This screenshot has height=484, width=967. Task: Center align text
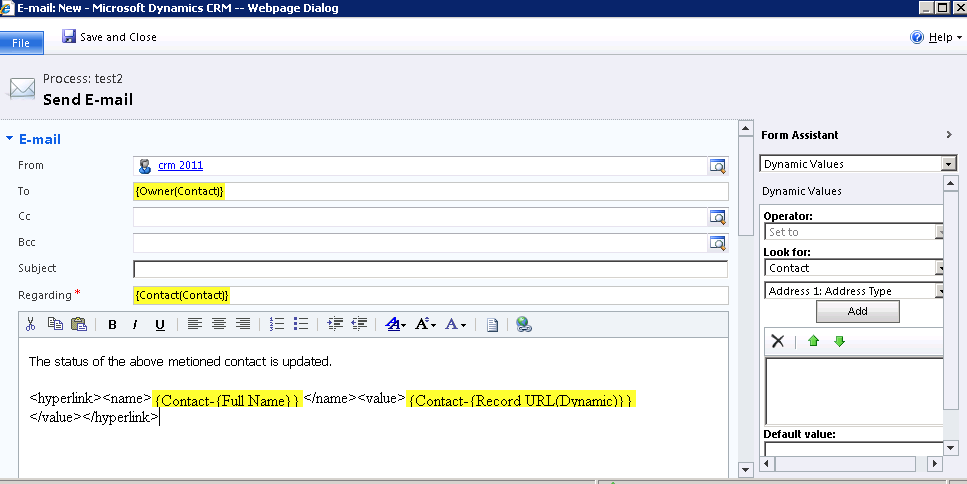point(219,324)
